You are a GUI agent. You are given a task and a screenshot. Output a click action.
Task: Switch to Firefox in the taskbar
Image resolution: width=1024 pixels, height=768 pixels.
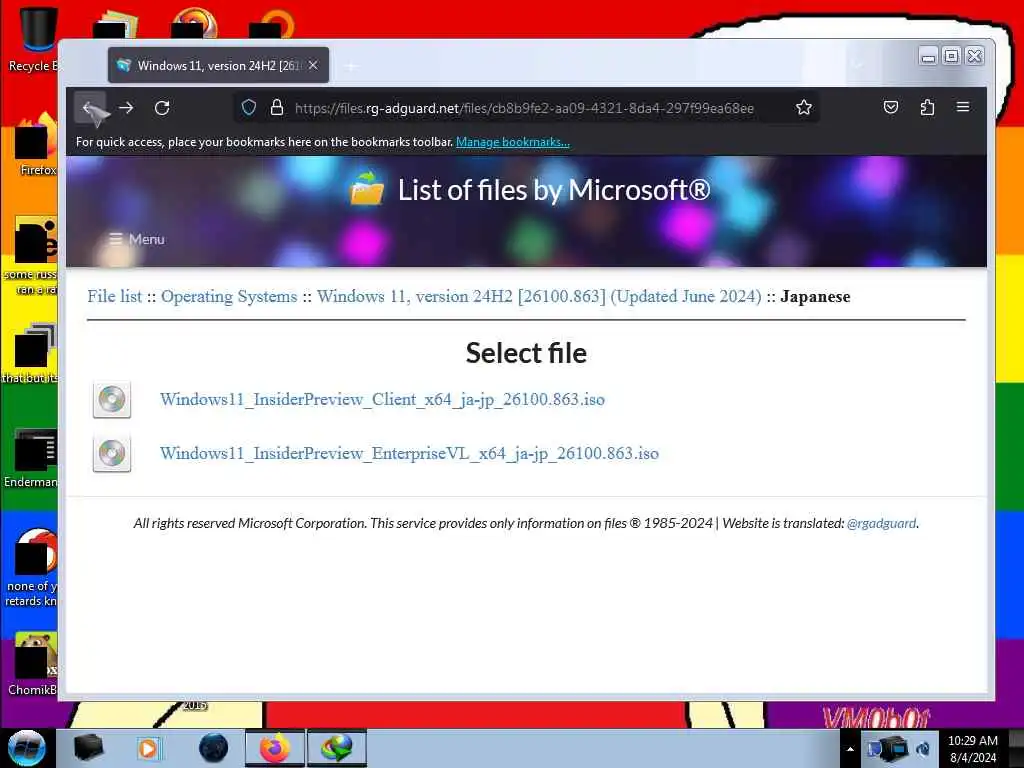[x=275, y=748]
